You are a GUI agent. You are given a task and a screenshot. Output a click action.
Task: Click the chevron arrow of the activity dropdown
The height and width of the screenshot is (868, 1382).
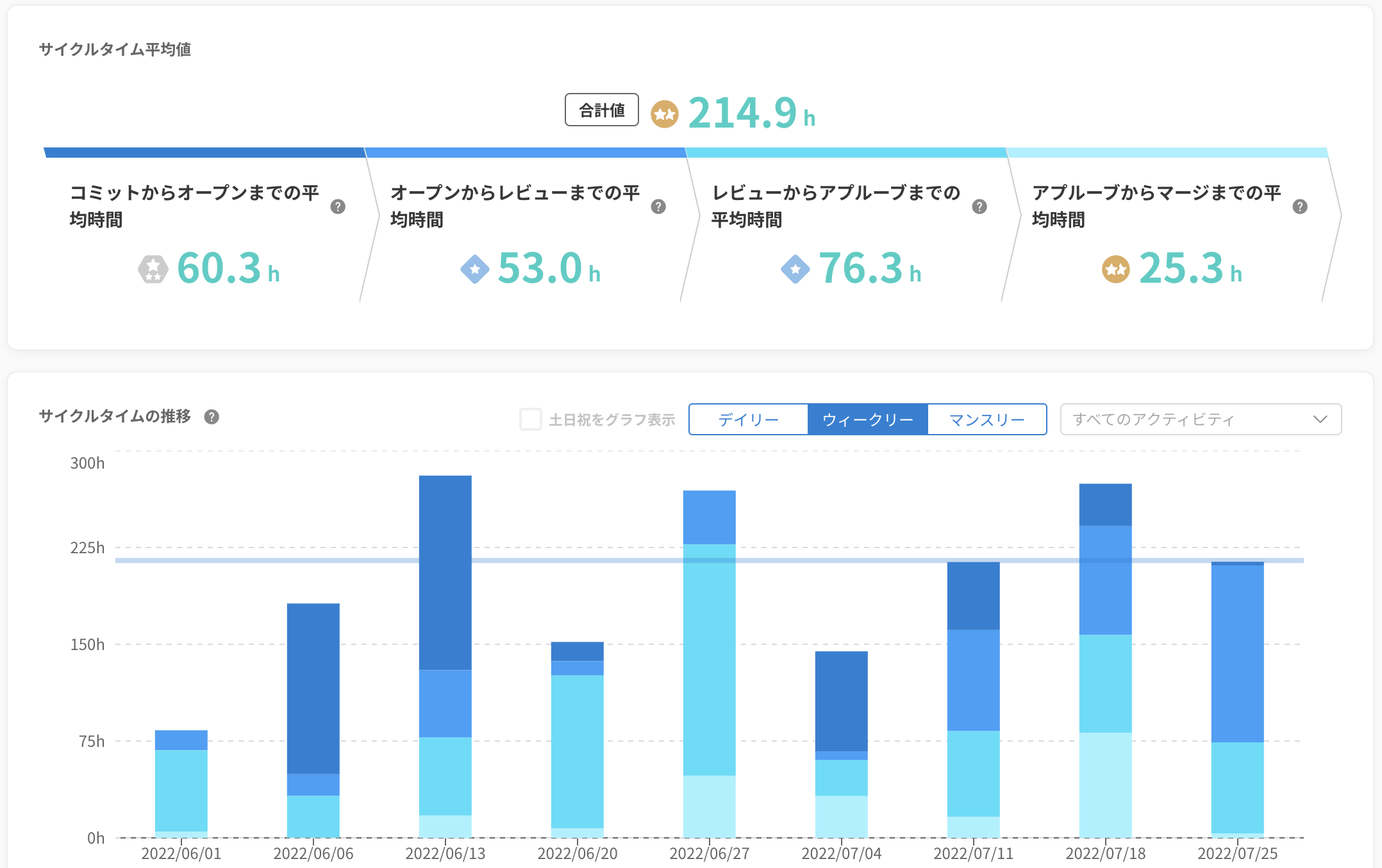pos(1320,419)
